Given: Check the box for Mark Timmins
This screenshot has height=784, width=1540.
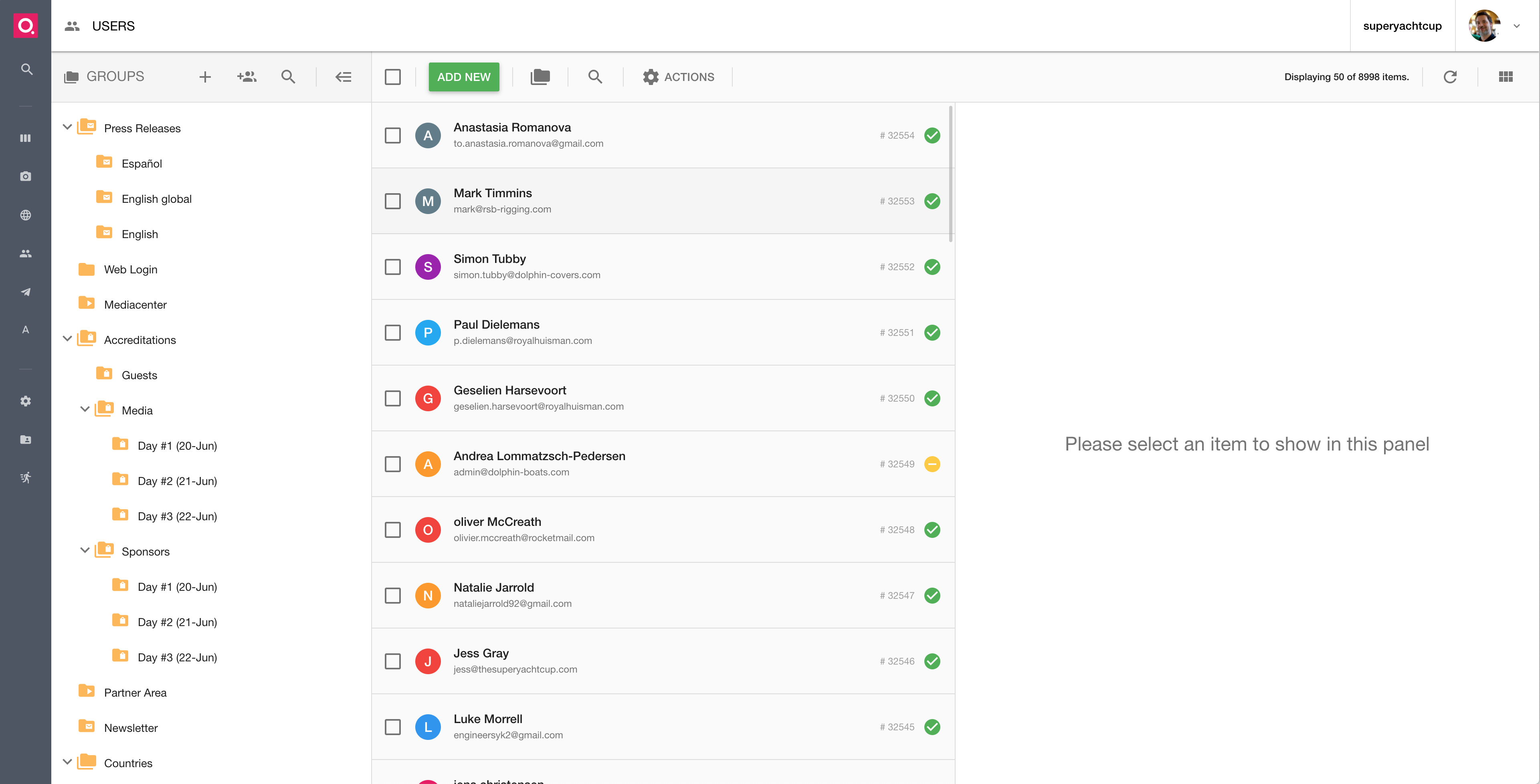Looking at the screenshot, I should [x=393, y=201].
